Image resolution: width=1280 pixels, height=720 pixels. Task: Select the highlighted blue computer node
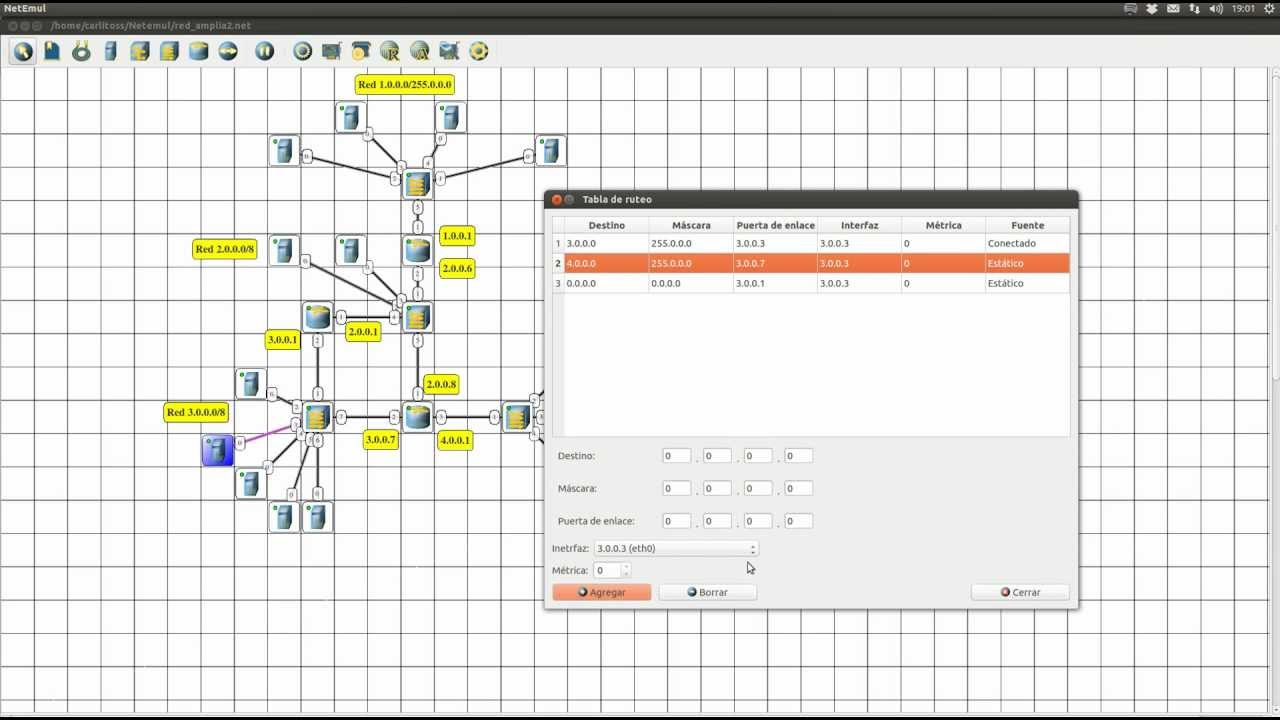(218, 450)
